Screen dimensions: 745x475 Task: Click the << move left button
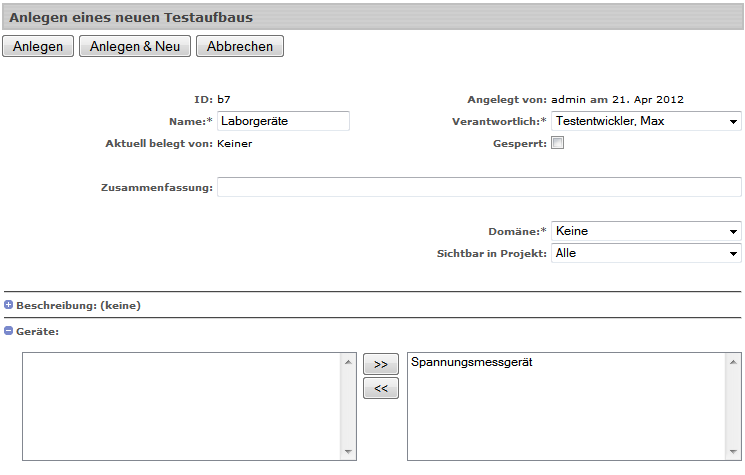coord(380,389)
